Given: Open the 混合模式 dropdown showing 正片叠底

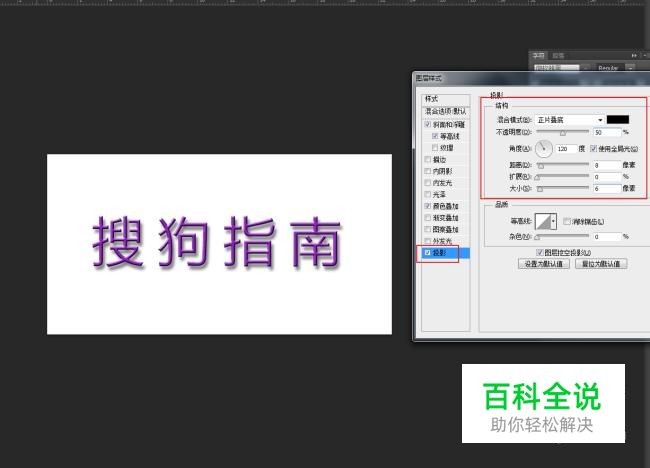Looking at the screenshot, I should [569, 120].
